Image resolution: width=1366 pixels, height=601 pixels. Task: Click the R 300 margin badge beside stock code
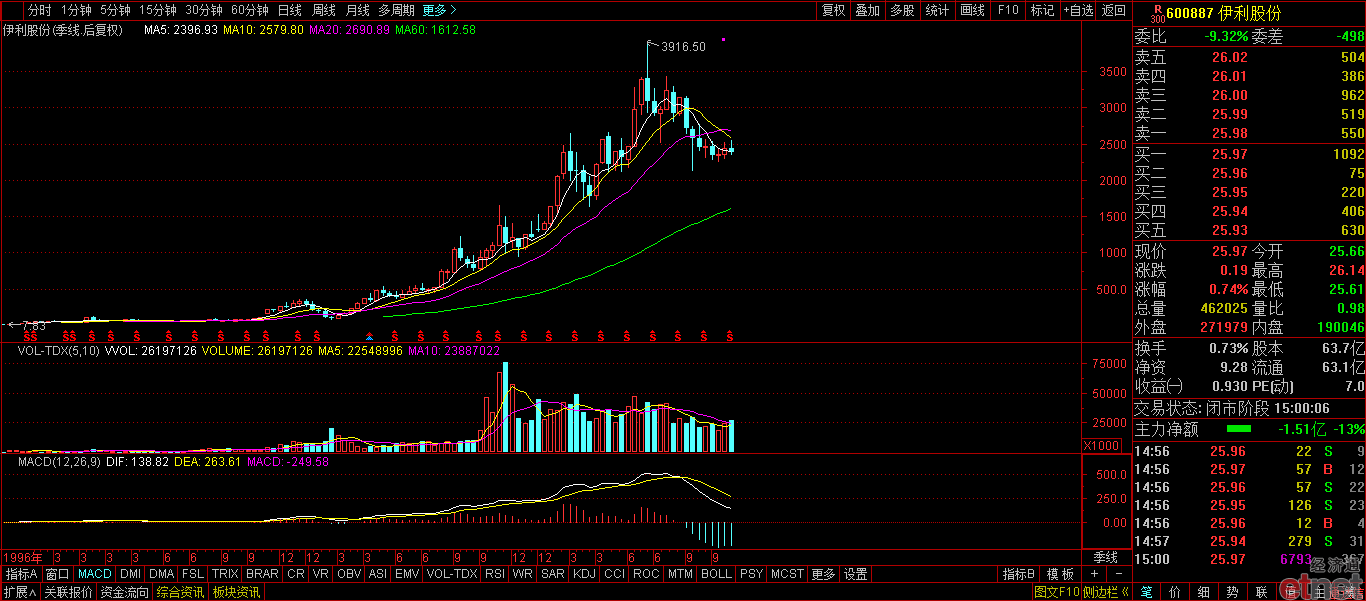(1158, 12)
